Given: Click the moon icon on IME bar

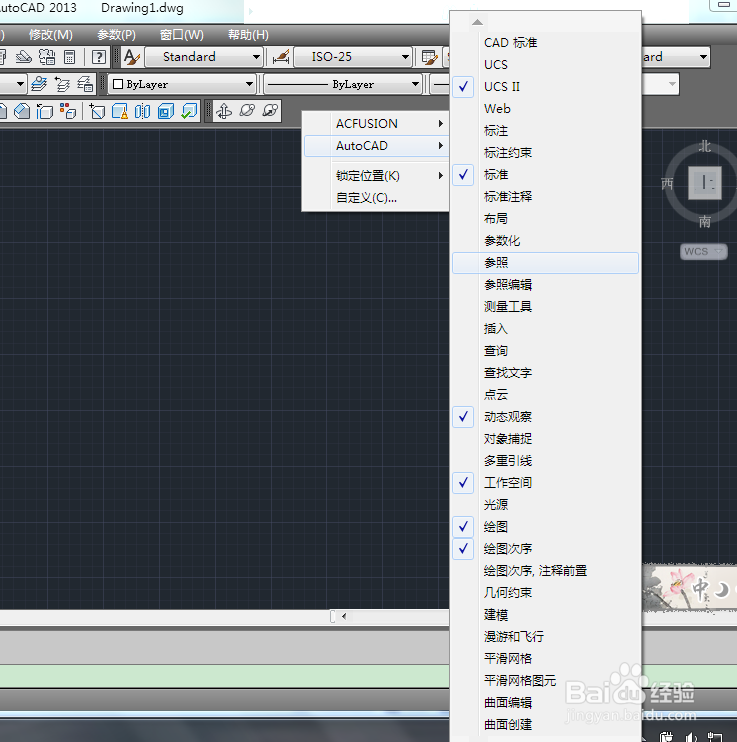Looking at the screenshot, I should [721, 590].
